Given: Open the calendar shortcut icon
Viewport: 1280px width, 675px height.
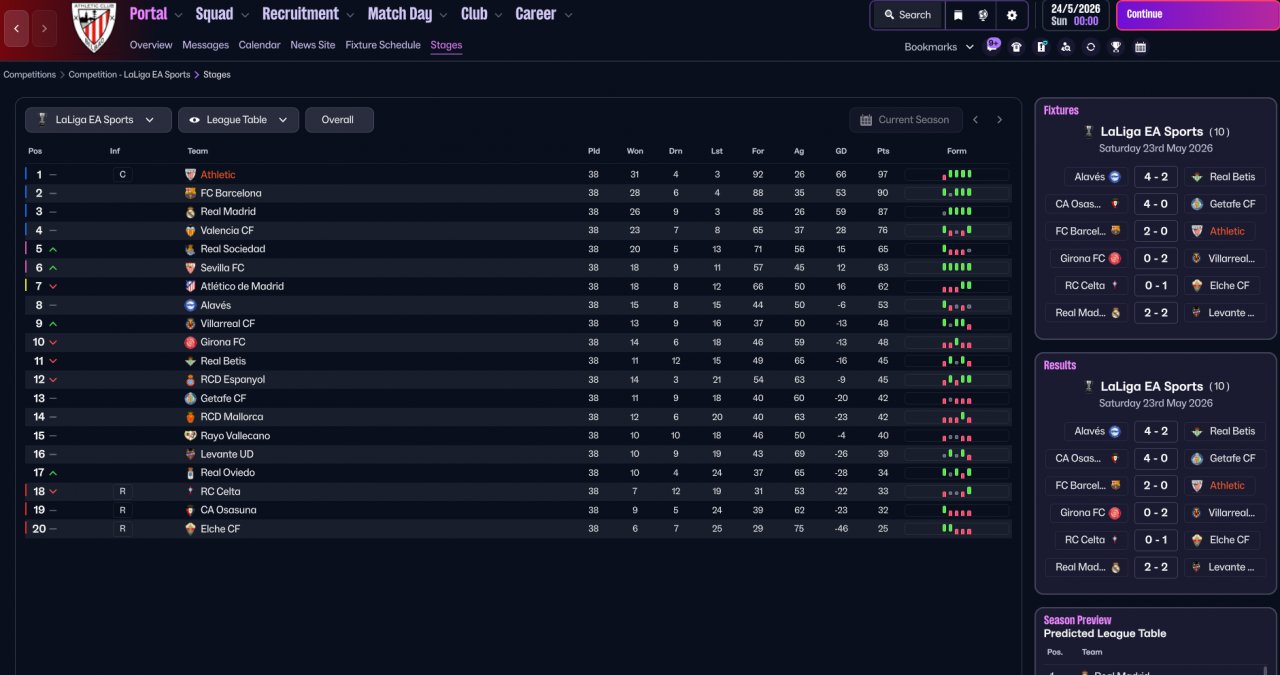Looking at the screenshot, I should 1140,47.
